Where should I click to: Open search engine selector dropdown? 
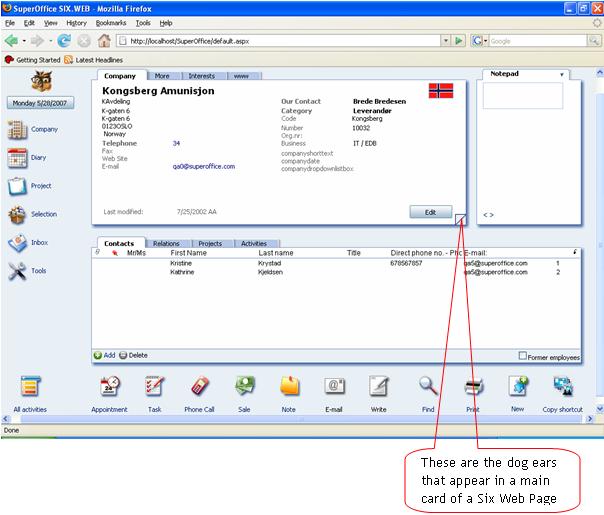485,40
